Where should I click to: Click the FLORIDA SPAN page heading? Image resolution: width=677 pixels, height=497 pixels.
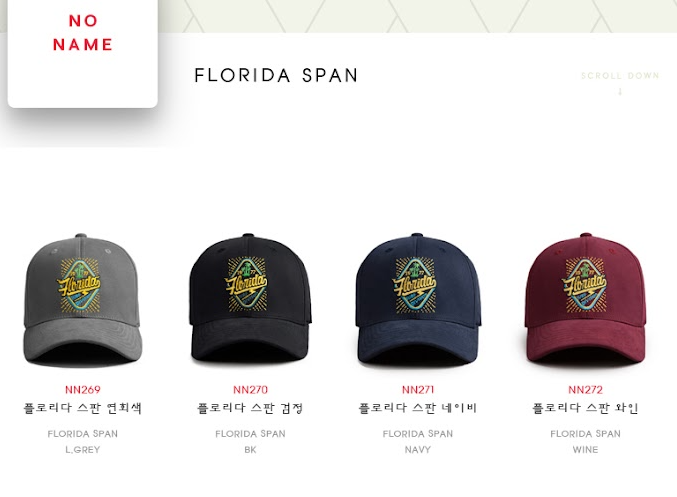click(x=276, y=76)
